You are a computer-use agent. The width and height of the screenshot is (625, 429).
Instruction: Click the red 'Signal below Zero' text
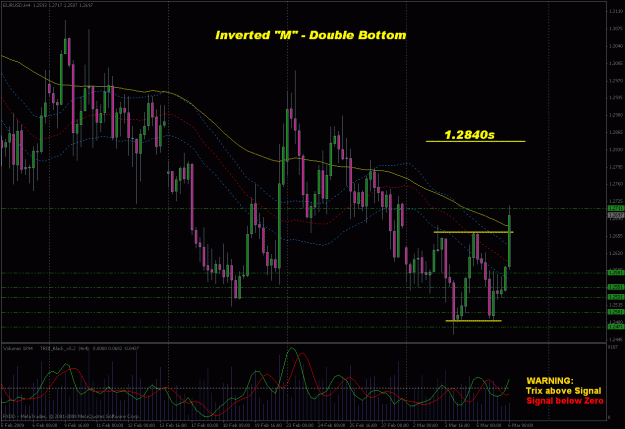point(565,401)
